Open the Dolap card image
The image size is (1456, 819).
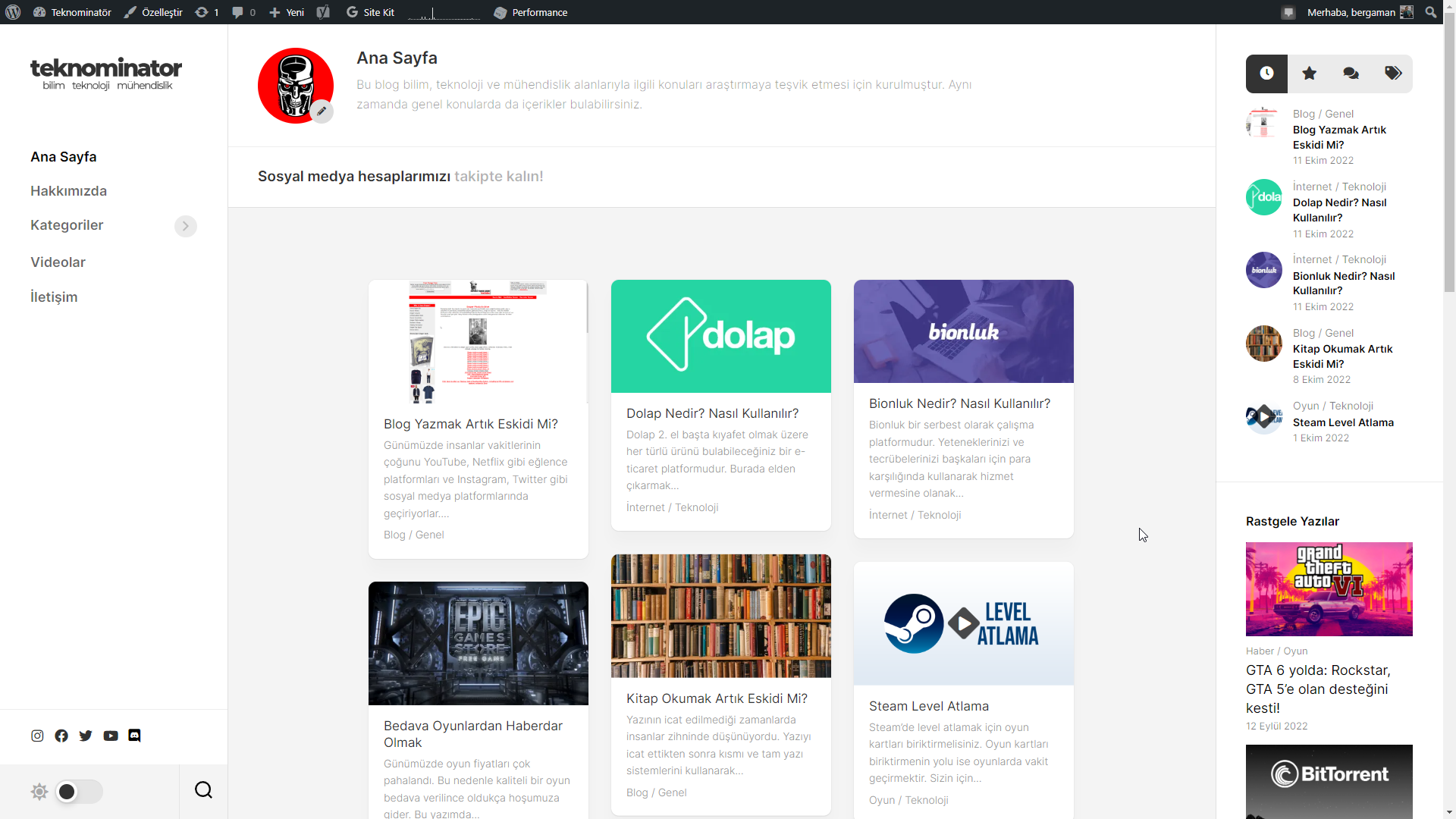pos(721,336)
